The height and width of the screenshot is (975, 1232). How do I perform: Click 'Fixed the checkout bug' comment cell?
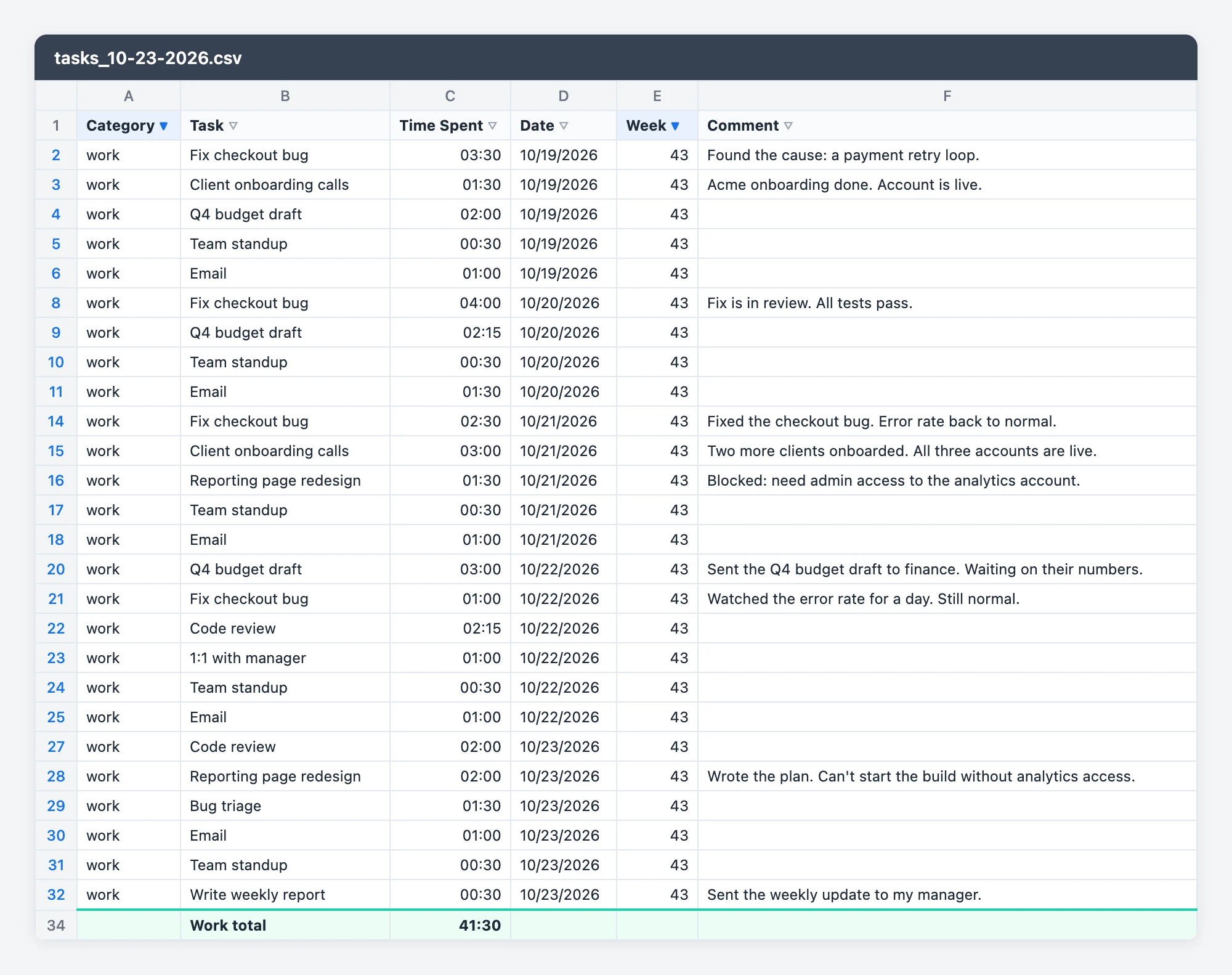pos(947,422)
